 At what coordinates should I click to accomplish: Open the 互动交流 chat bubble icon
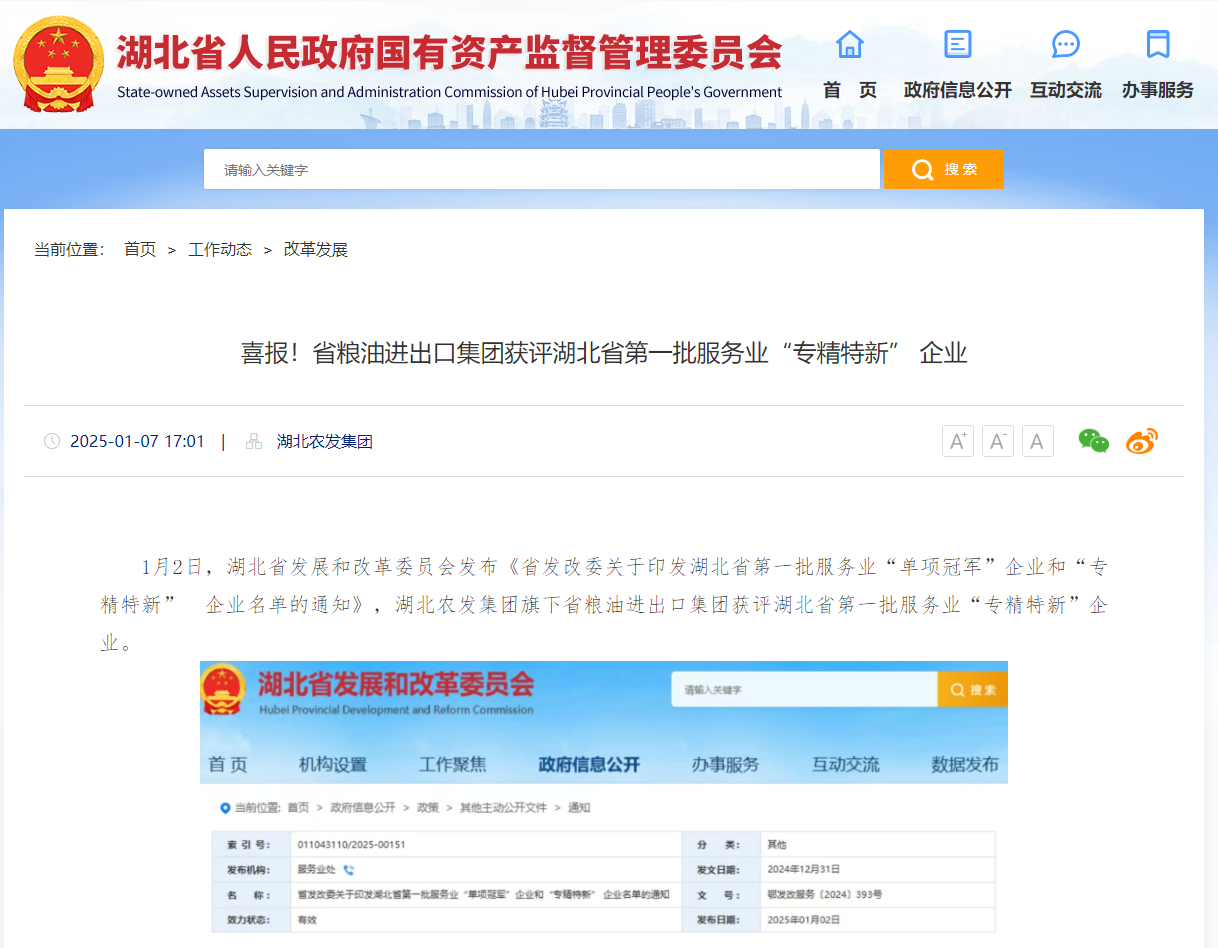tap(1065, 44)
